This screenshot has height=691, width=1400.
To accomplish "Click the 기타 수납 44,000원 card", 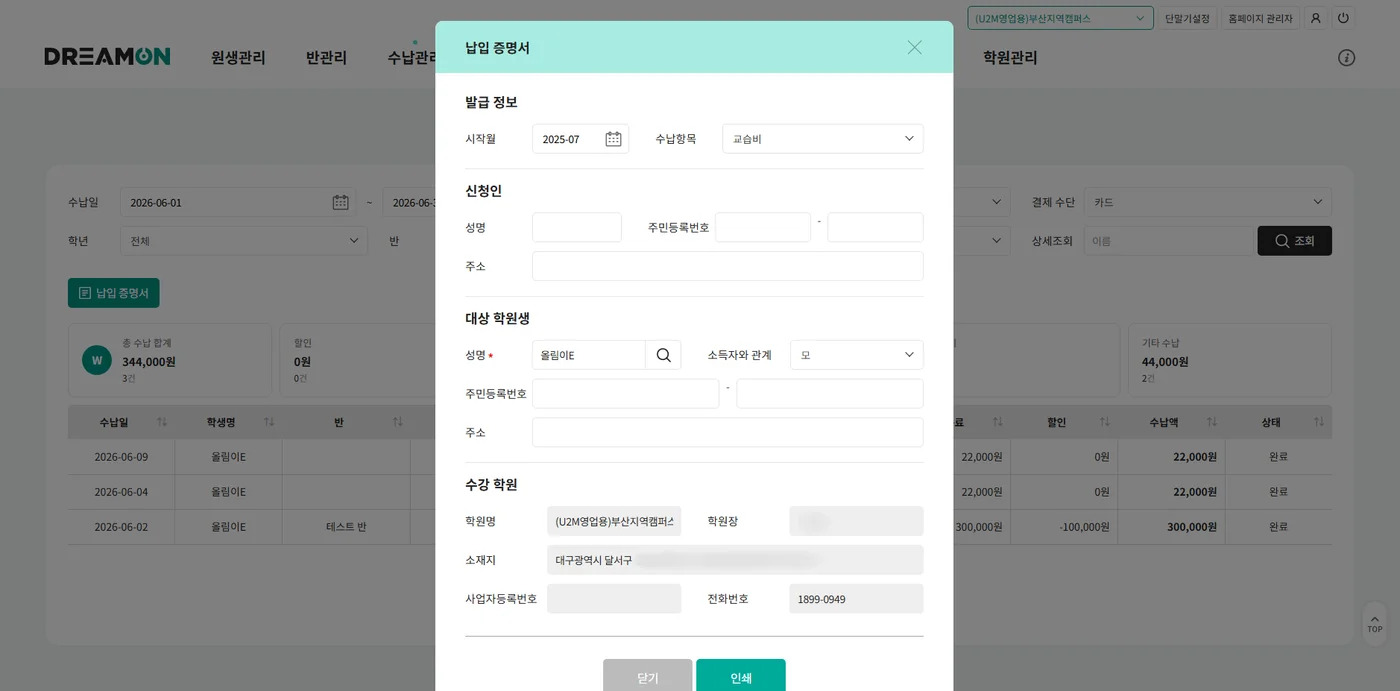I will coord(1230,360).
